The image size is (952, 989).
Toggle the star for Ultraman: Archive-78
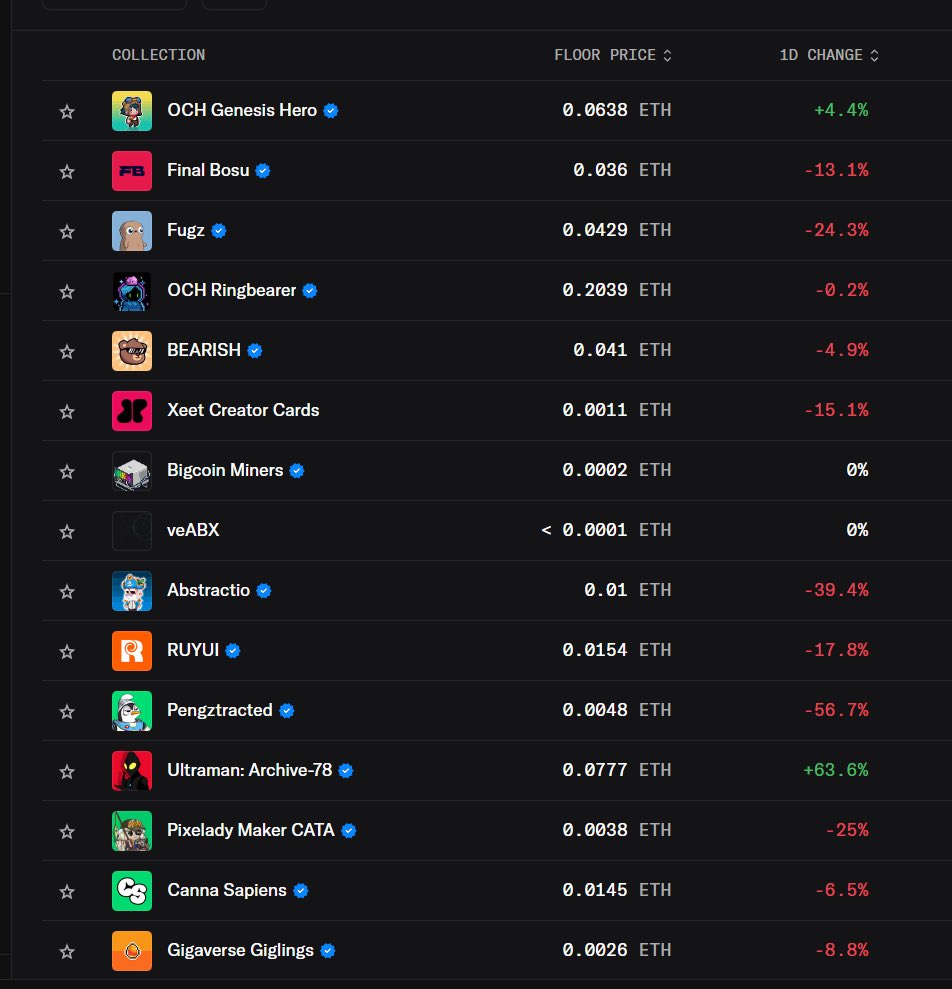point(67,771)
